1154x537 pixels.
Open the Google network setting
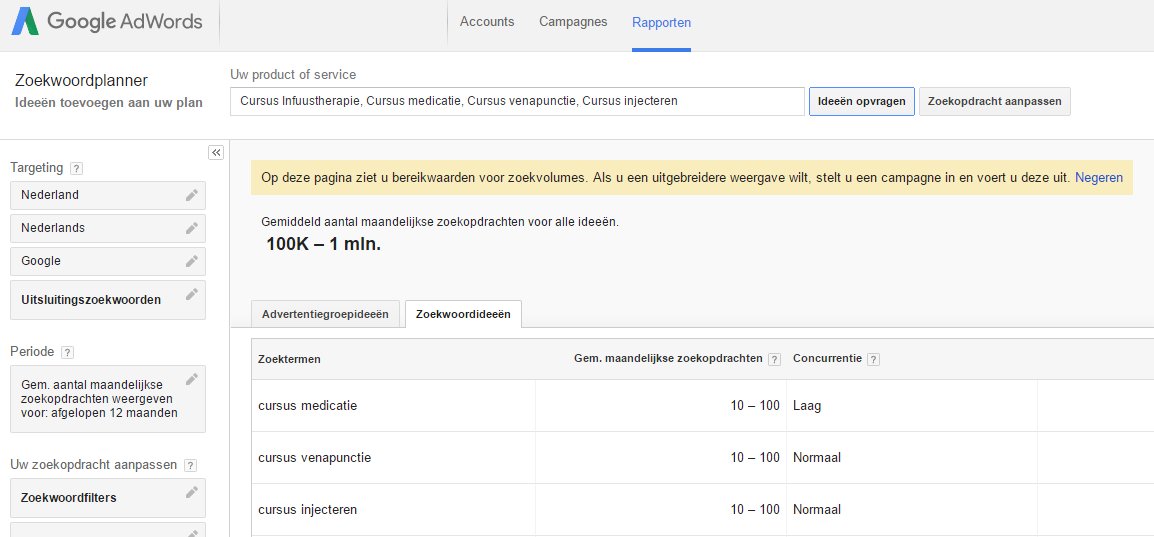pos(108,261)
